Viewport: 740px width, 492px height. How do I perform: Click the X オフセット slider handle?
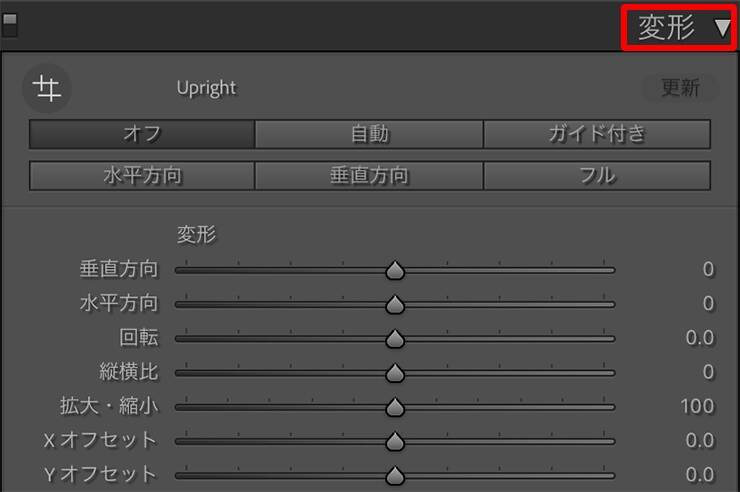395,441
